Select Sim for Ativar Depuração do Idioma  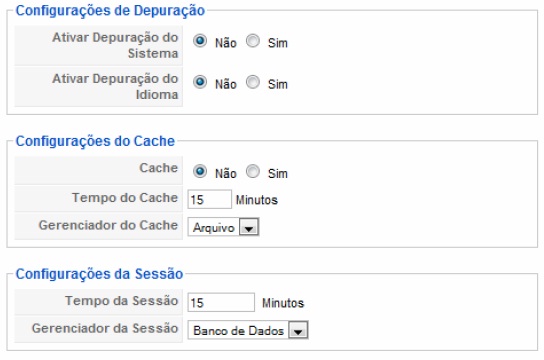[x=253, y=82]
